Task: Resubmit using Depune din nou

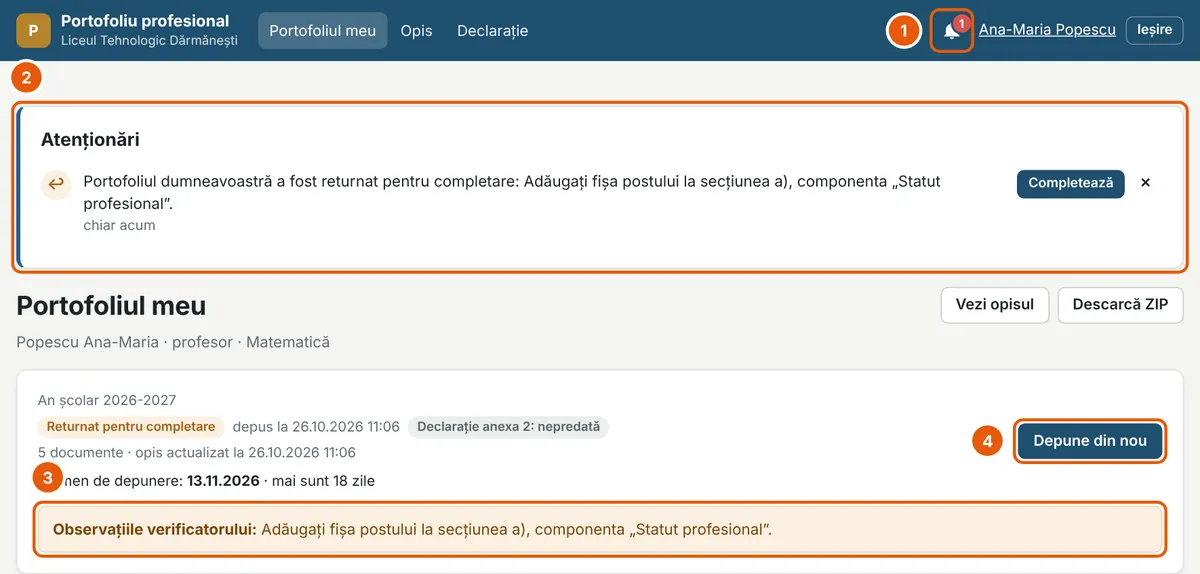Action: click(x=1090, y=441)
